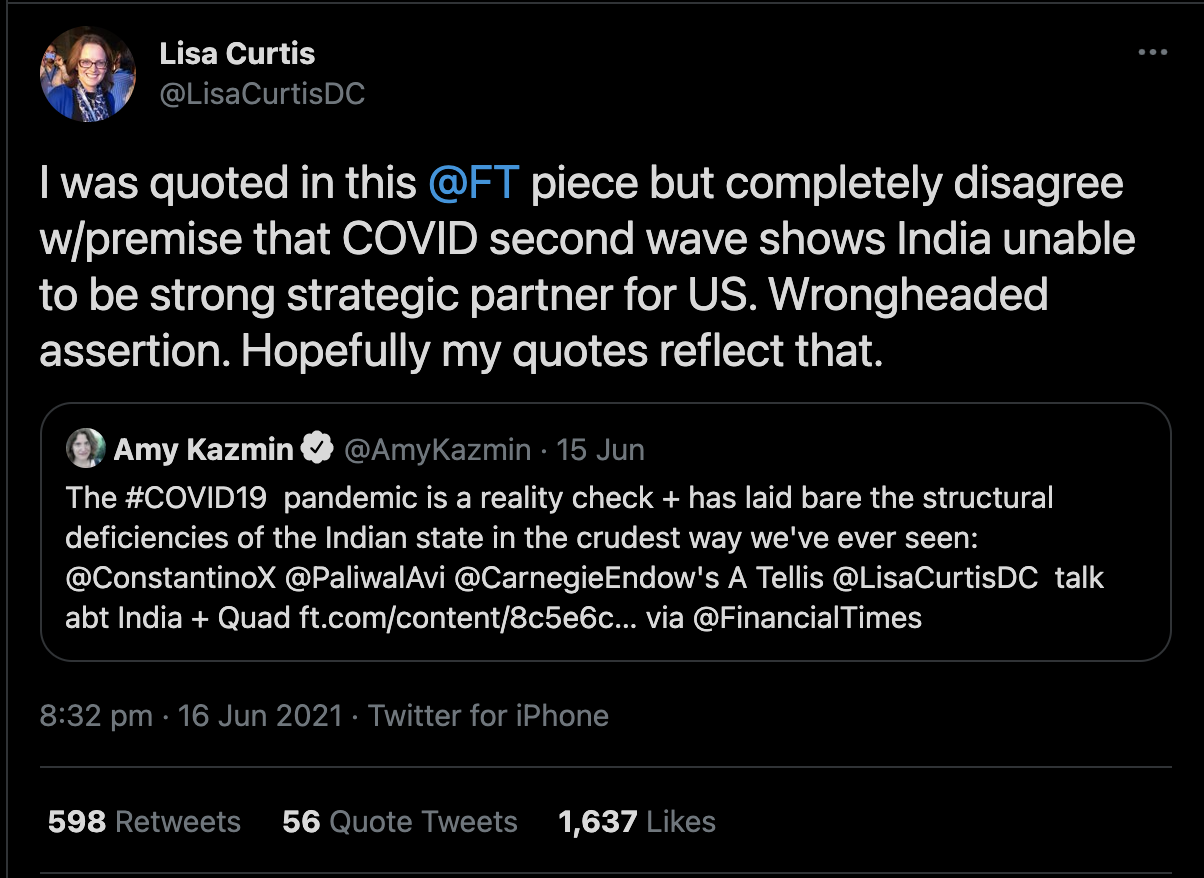The image size is (1204, 878).
Task: Open Amy Kazmin's name in quoted tweet
Action: pyautogui.click(x=204, y=450)
